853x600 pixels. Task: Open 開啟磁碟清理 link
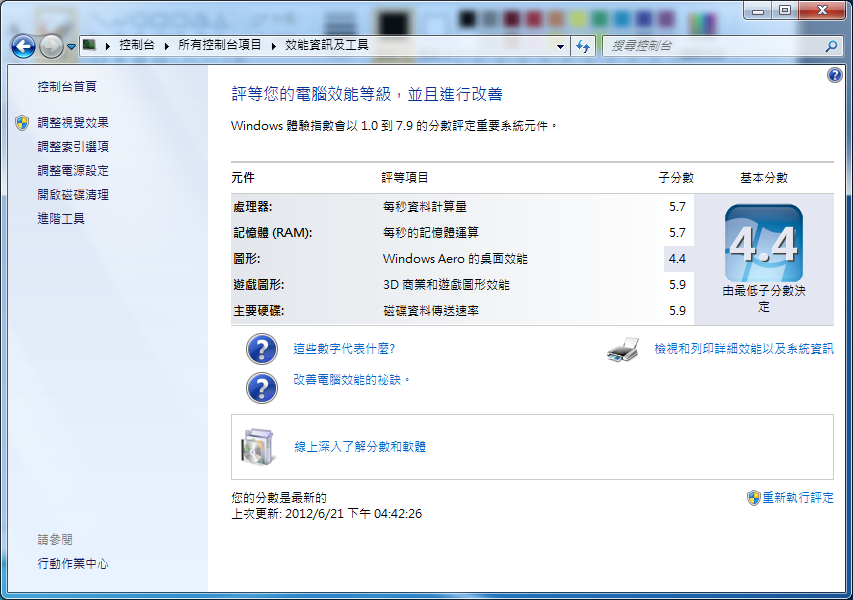coord(73,195)
